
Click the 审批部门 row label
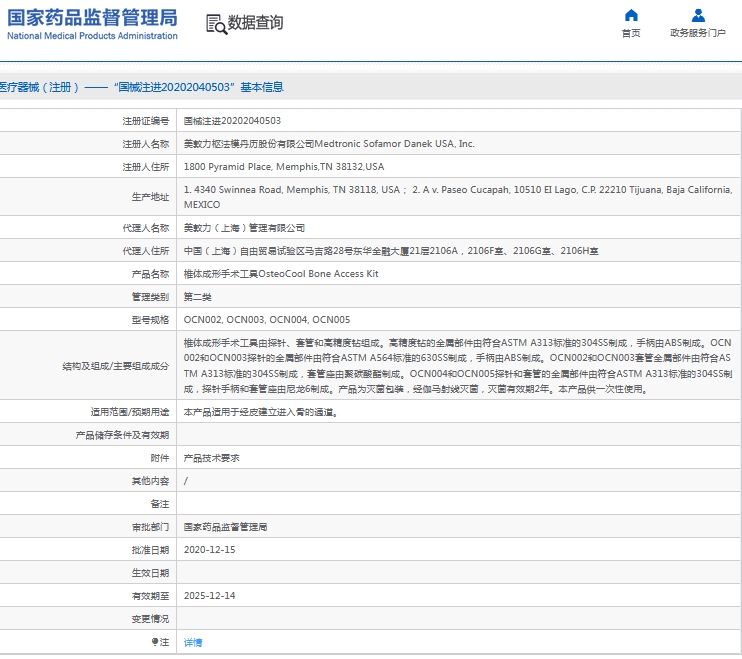[150, 527]
